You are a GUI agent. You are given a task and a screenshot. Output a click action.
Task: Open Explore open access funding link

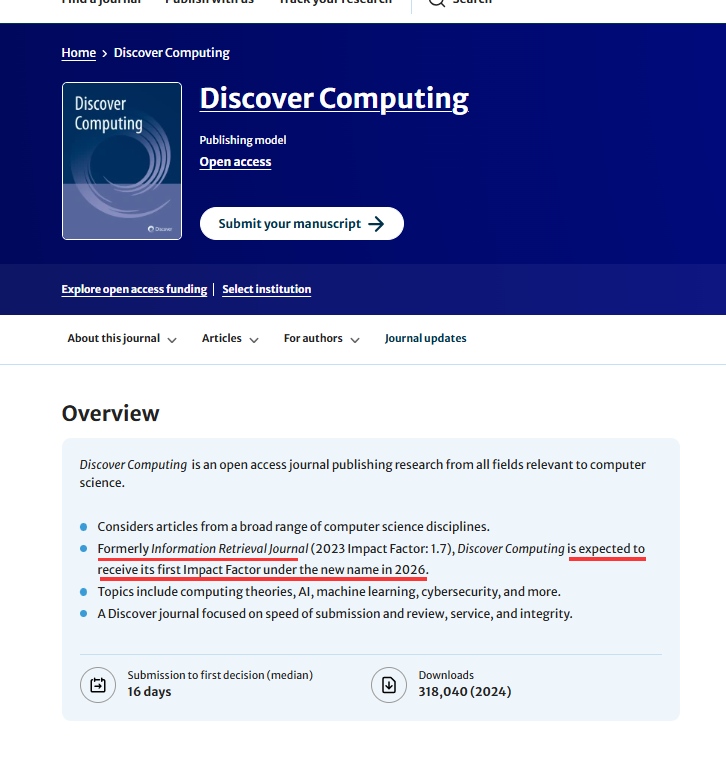click(134, 289)
